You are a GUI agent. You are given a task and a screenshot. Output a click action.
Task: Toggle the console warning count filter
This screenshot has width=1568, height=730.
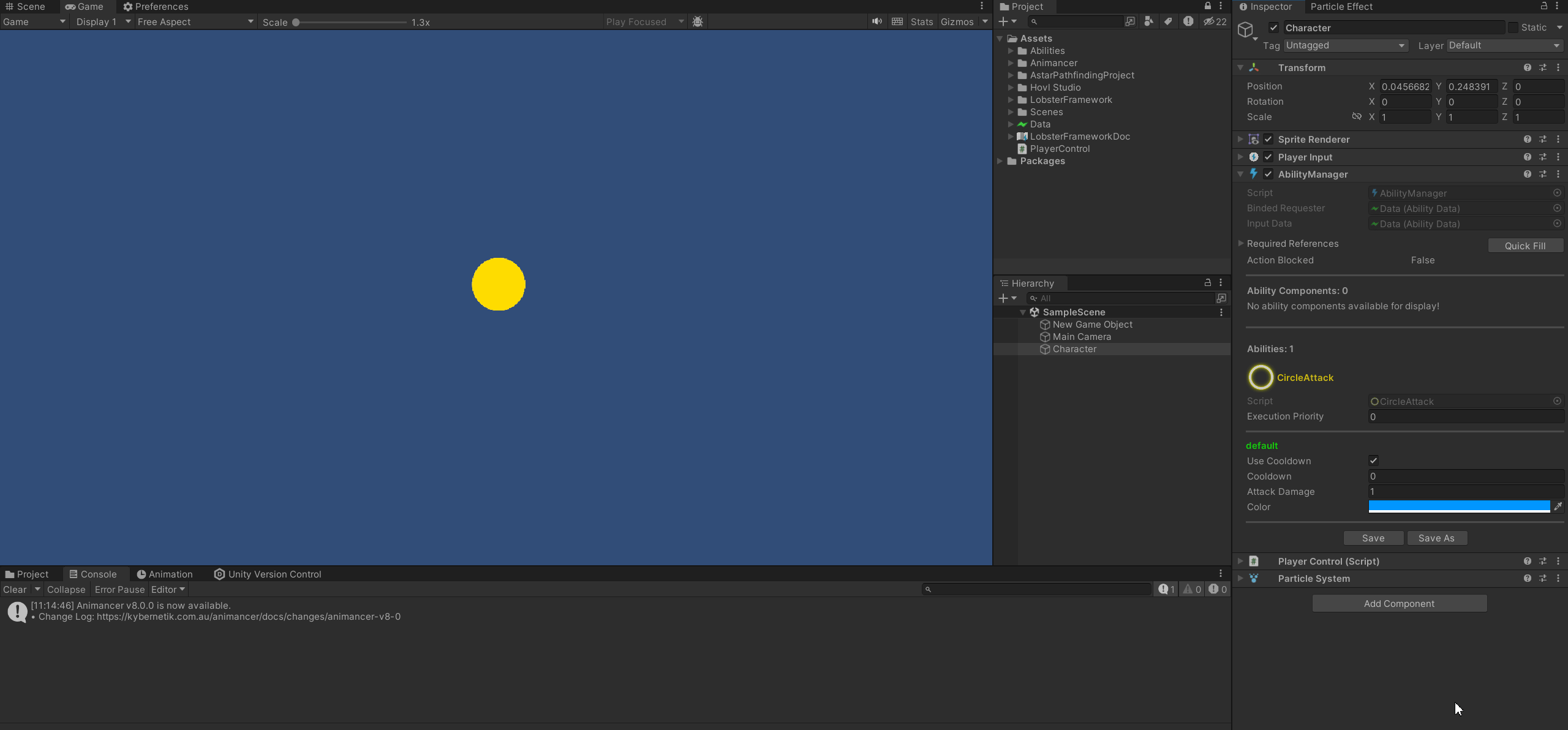pos(1192,589)
